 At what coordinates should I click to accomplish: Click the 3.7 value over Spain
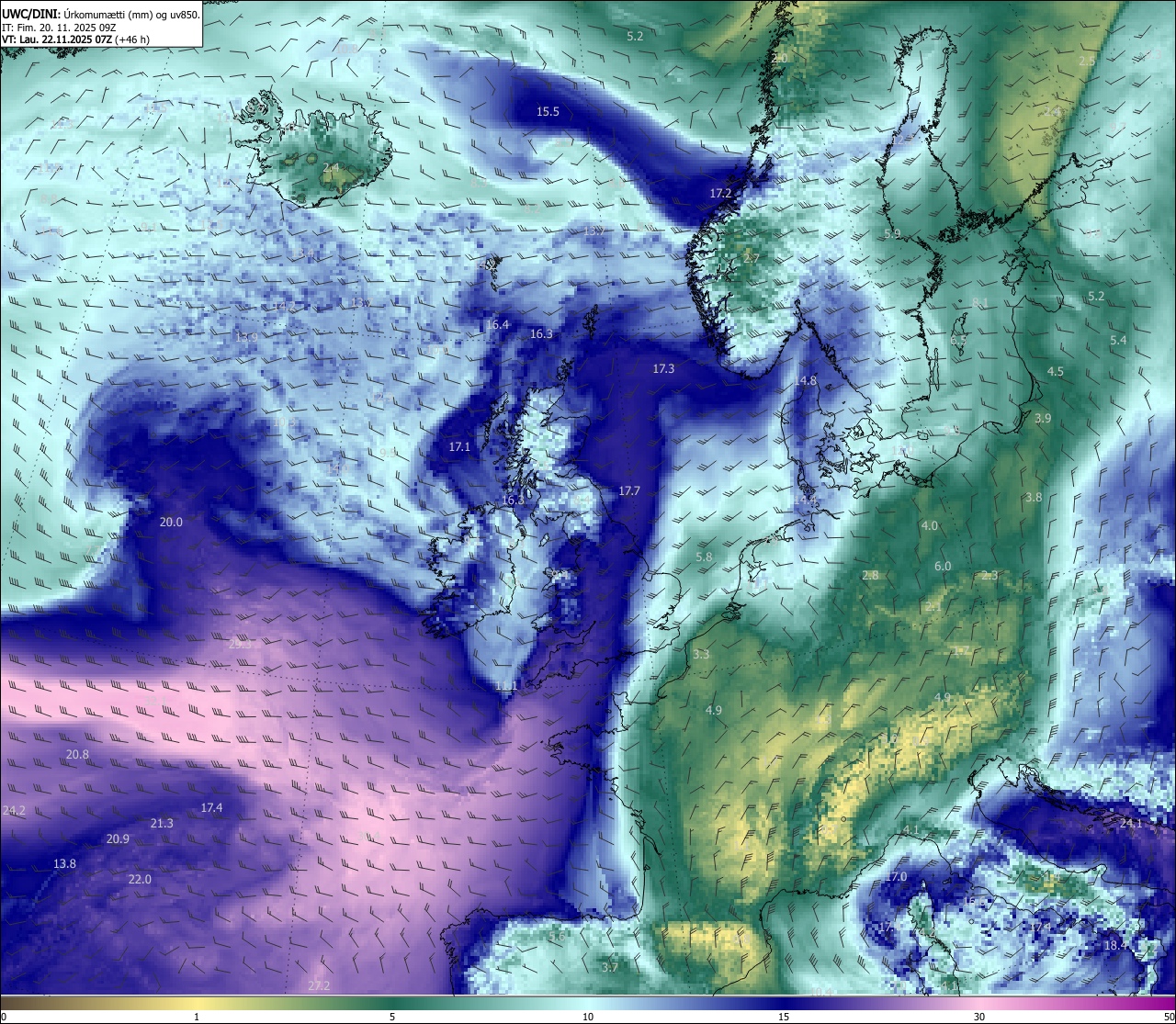click(x=610, y=967)
